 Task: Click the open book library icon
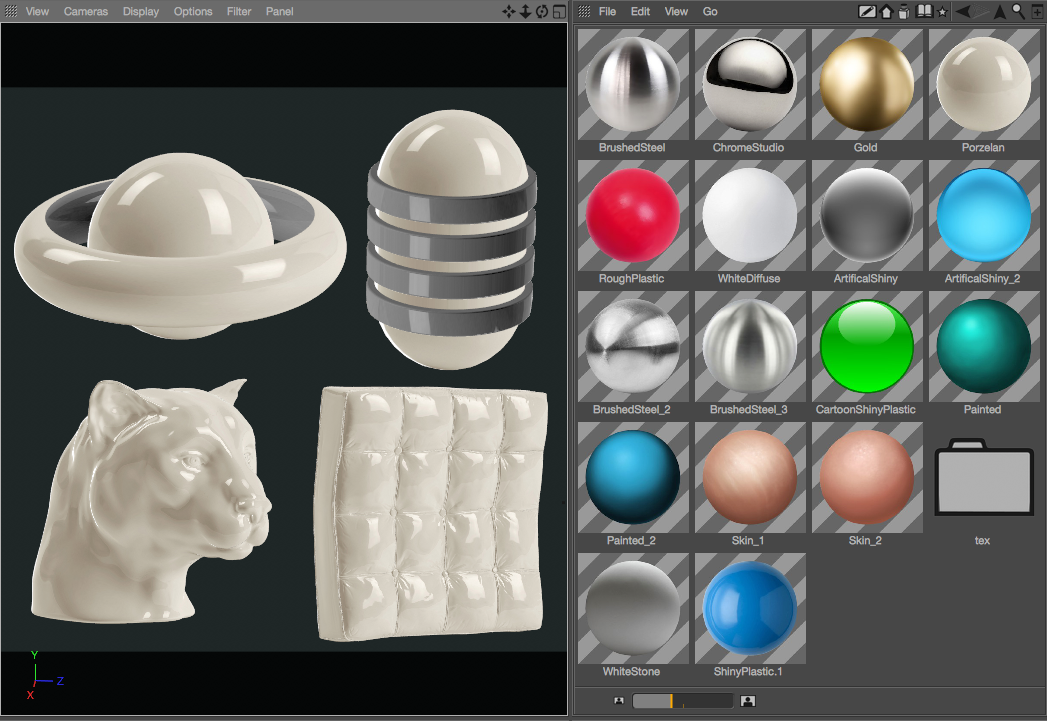coord(925,11)
